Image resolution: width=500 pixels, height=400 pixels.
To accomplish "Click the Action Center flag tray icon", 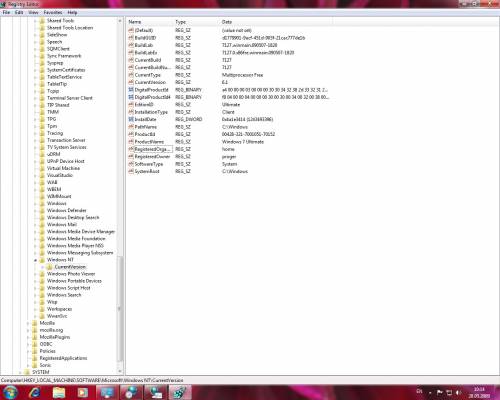I will tap(440, 393).
